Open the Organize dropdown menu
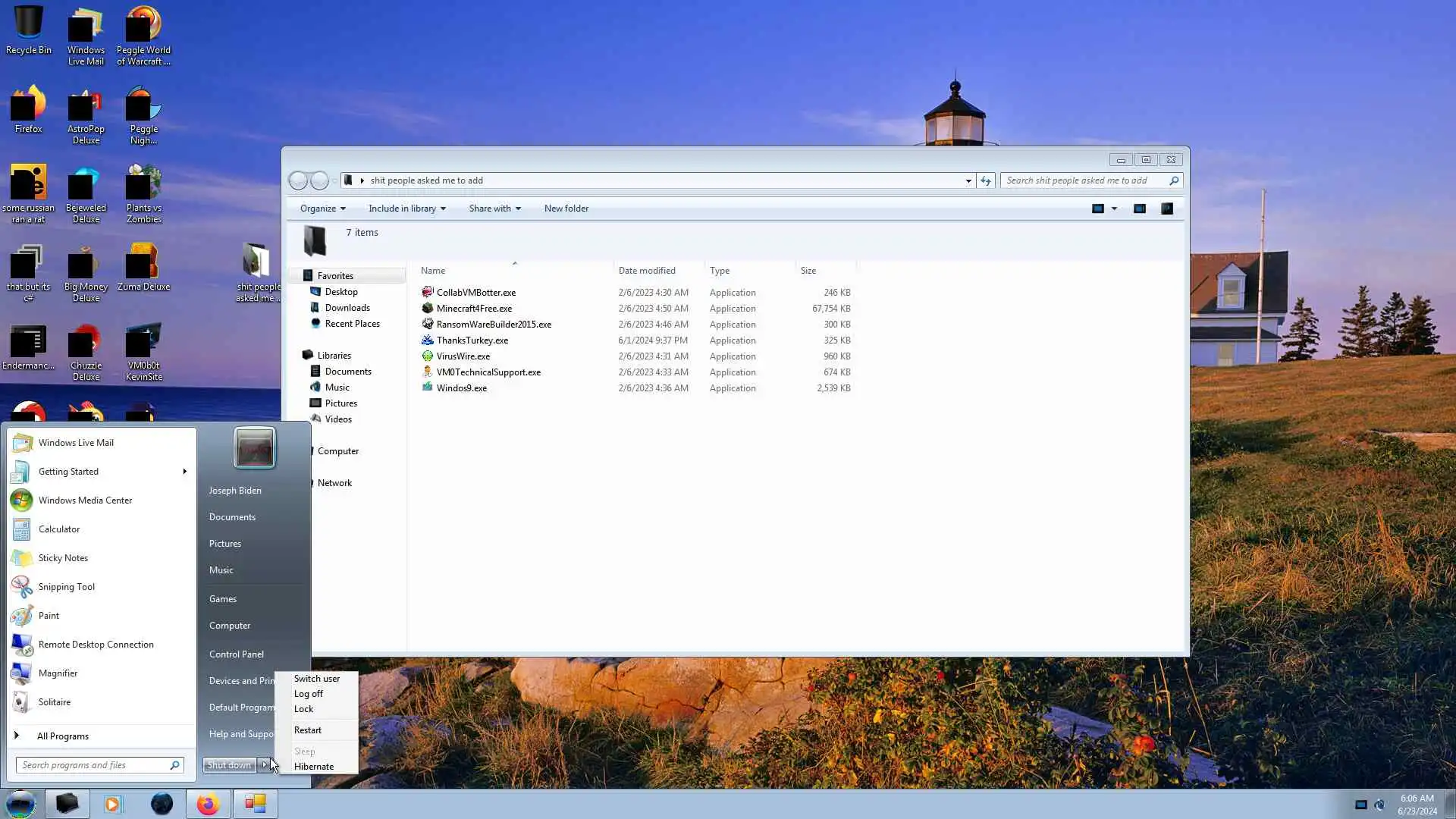The height and width of the screenshot is (819, 1456). pyautogui.click(x=322, y=209)
